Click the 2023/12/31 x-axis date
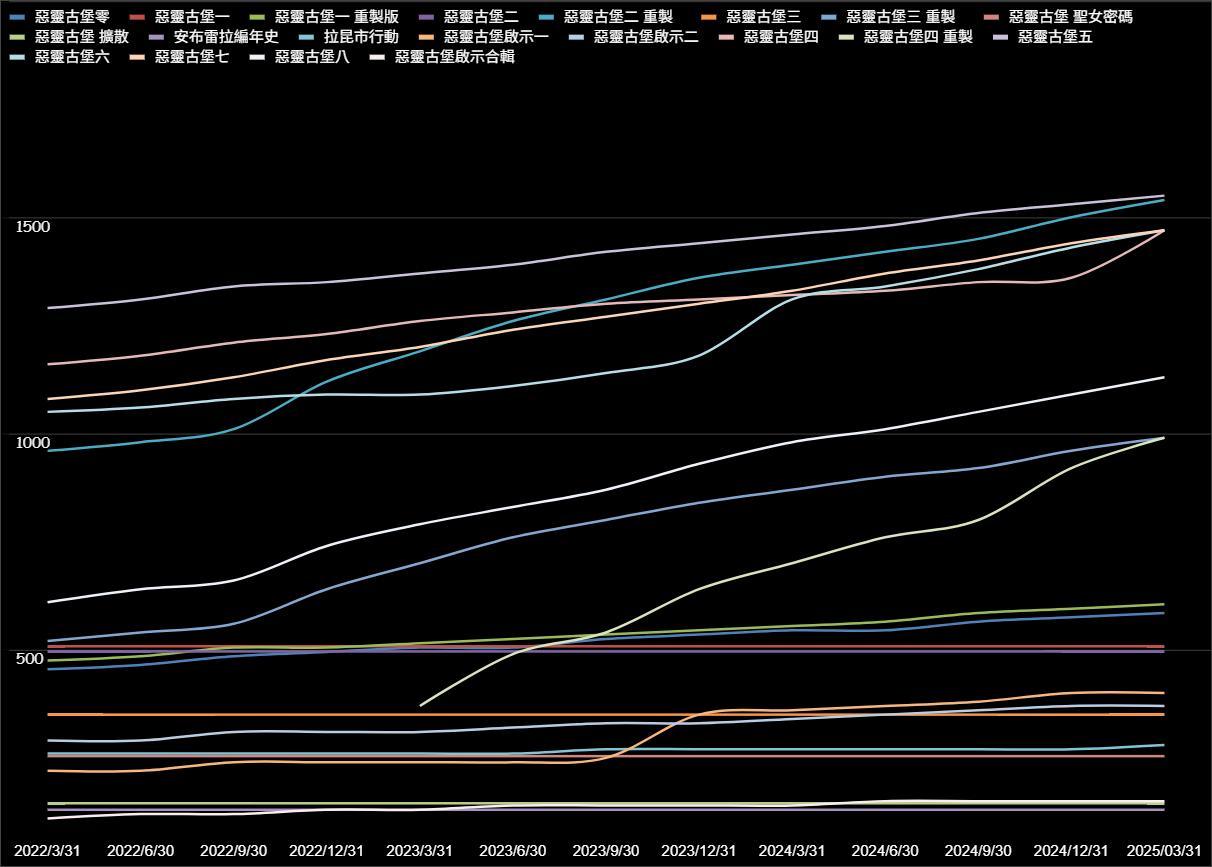This screenshot has width=1212, height=867. pyautogui.click(x=699, y=850)
